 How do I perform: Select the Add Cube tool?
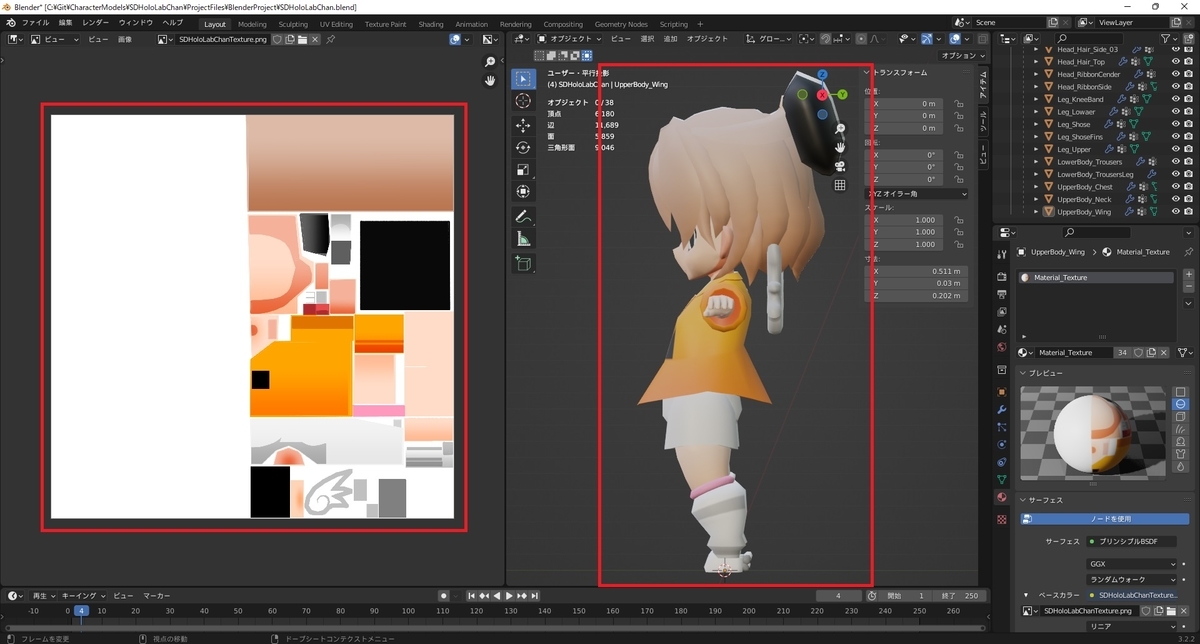coord(523,263)
